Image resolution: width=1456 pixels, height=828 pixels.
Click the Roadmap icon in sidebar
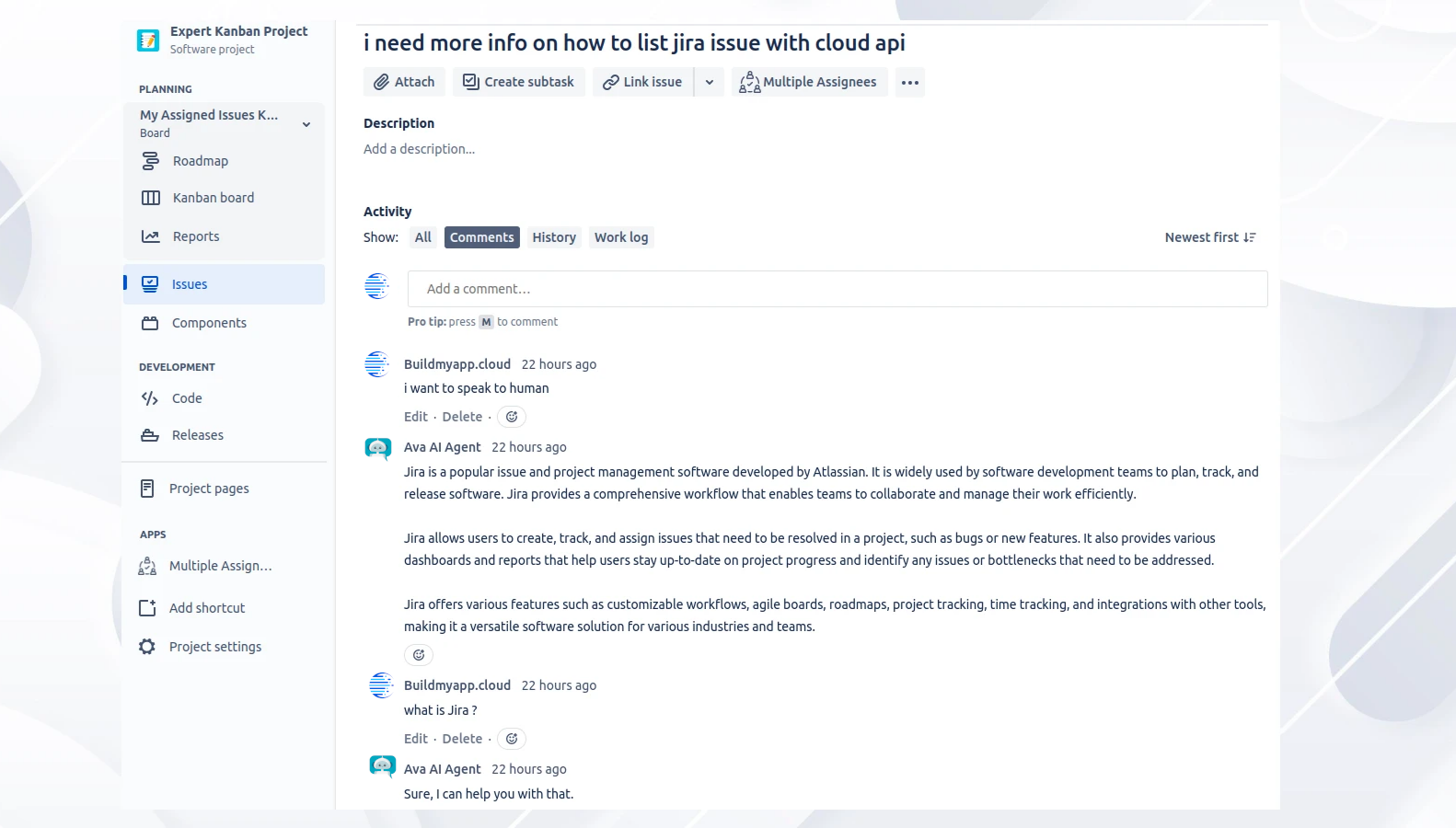click(x=150, y=161)
